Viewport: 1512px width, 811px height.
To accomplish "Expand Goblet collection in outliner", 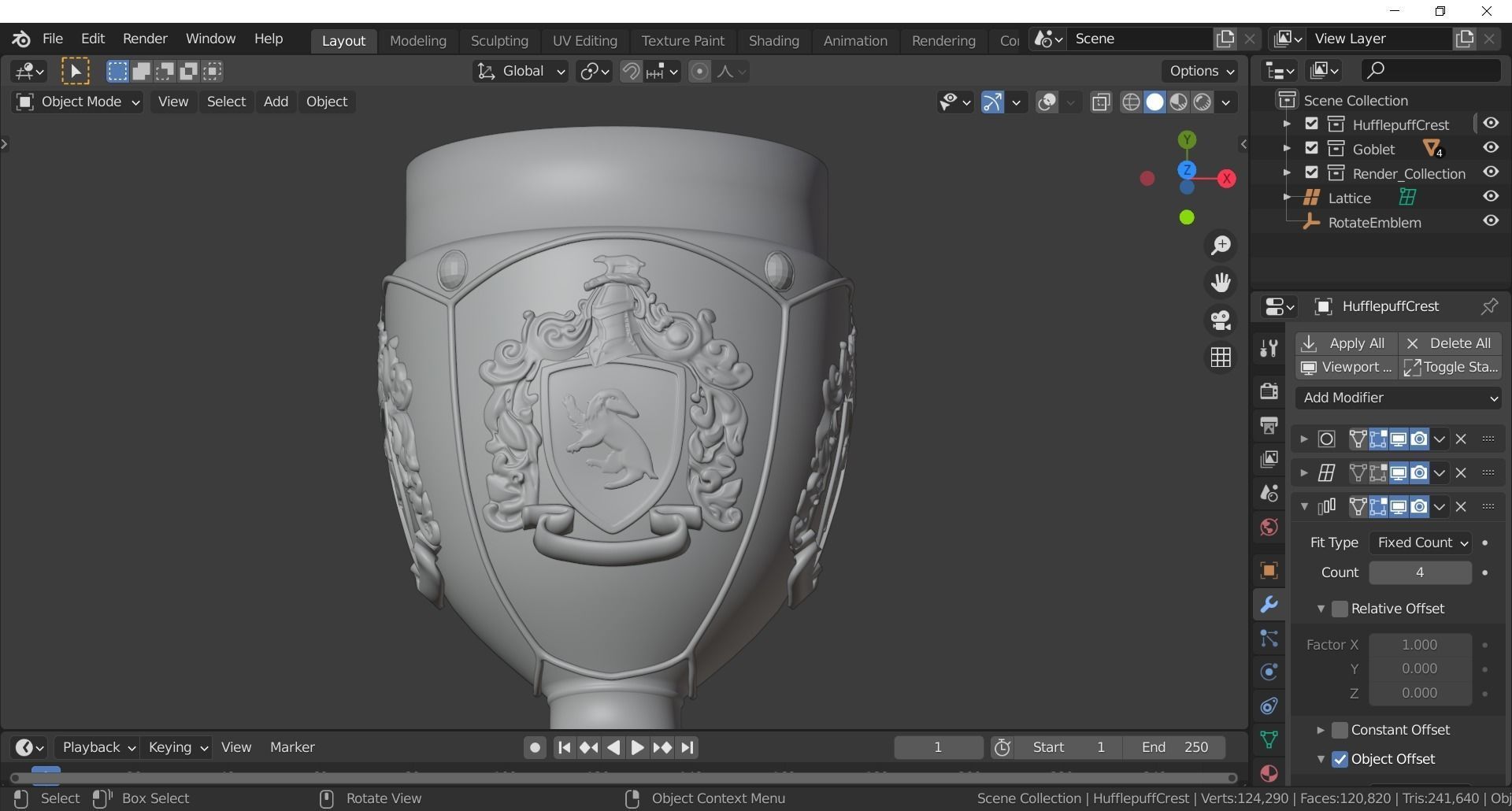I will click(x=1287, y=149).
